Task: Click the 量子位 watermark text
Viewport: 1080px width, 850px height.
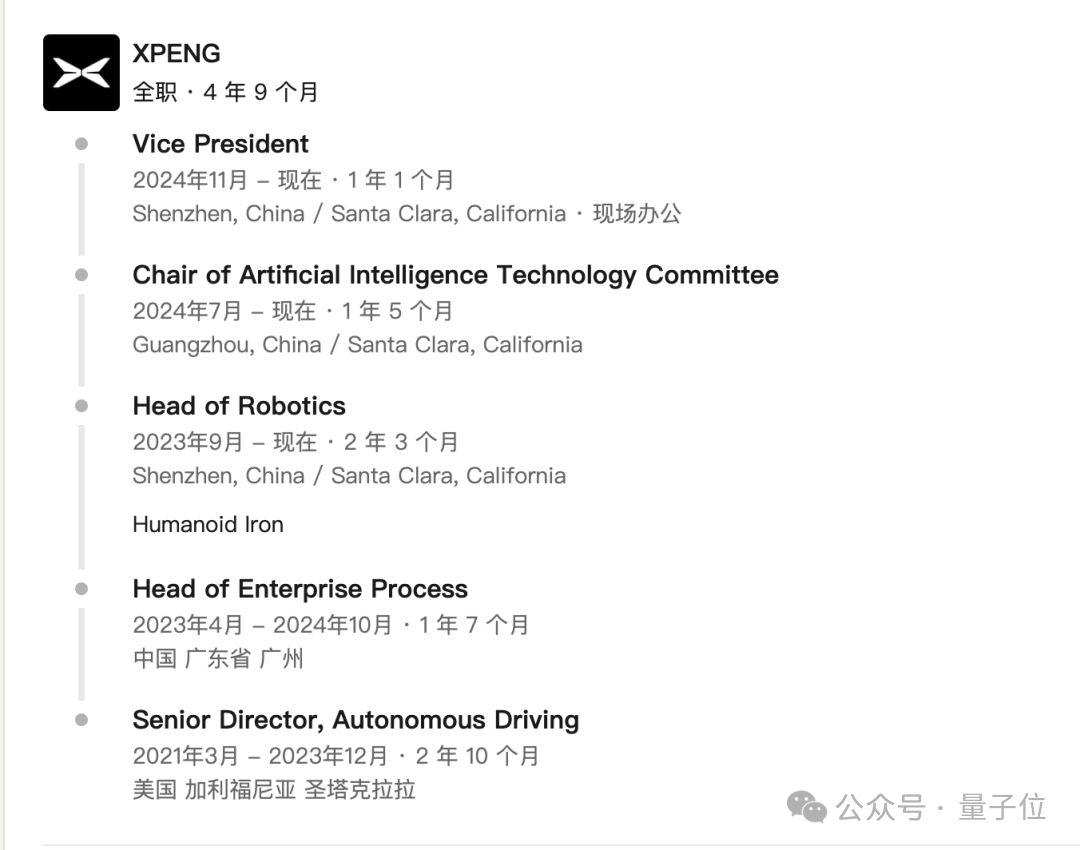Action: click(1002, 807)
